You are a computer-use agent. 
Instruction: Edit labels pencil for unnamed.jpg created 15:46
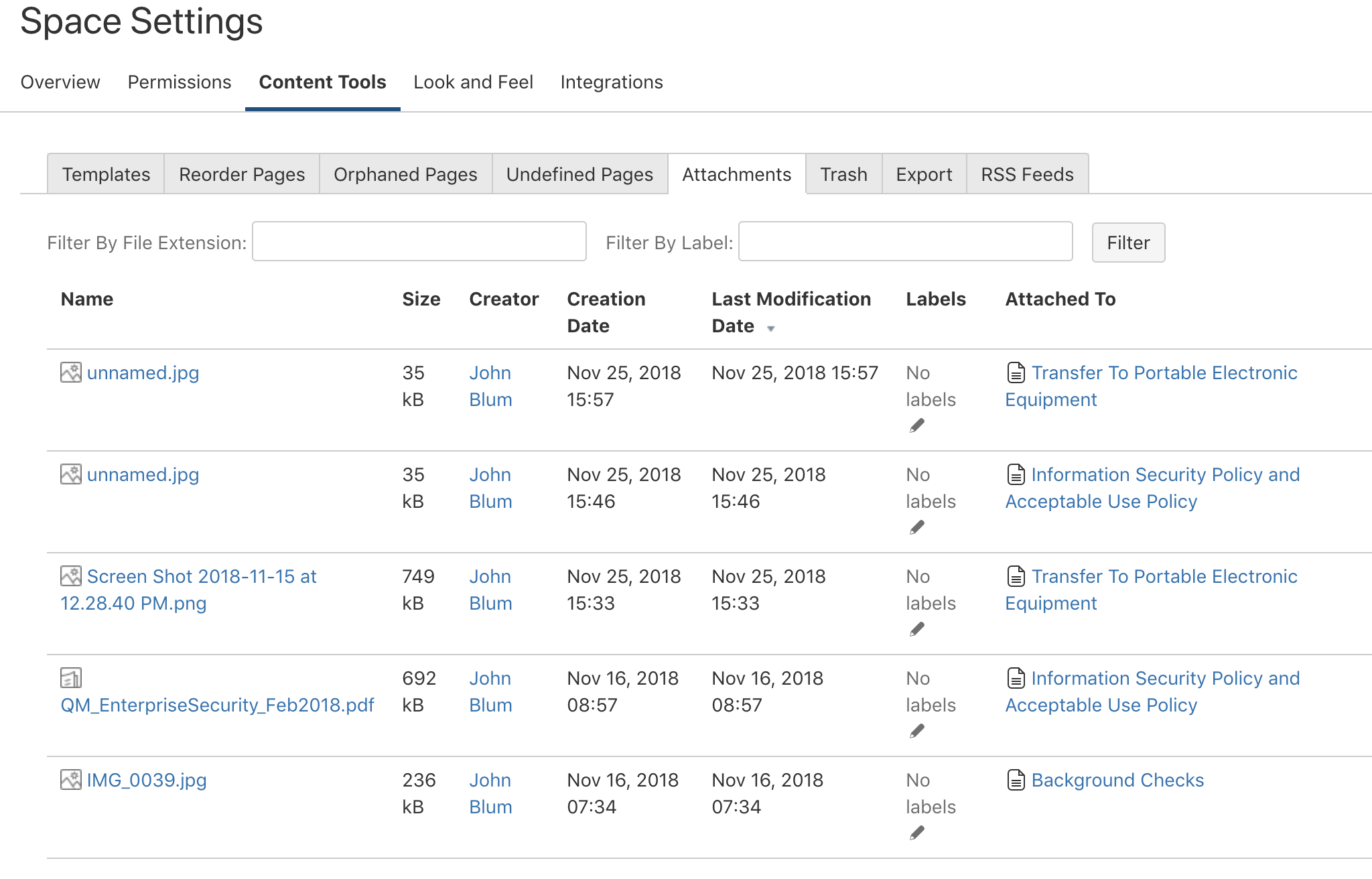click(917, 527)
